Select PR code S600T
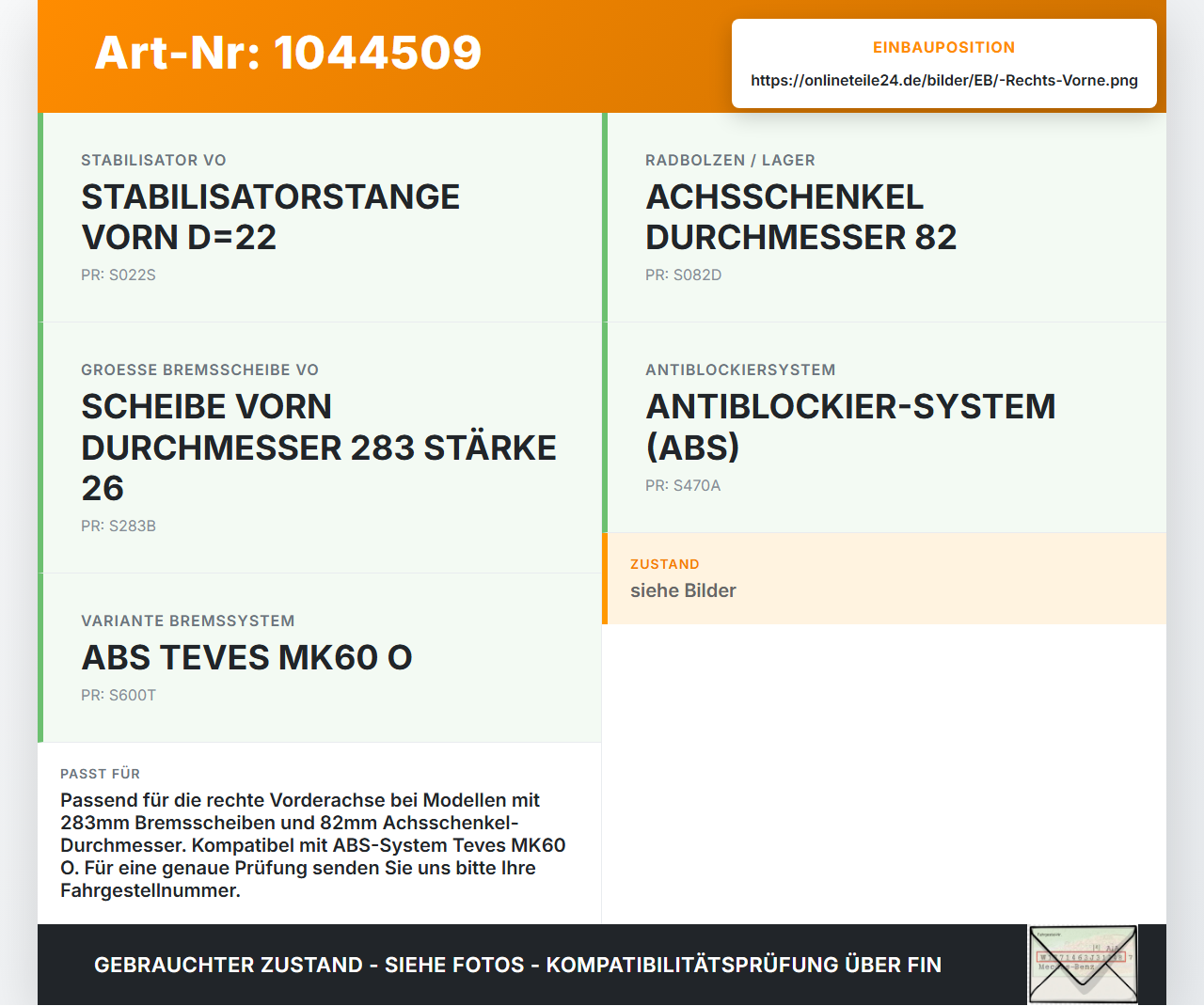 [x=119, y=696]
